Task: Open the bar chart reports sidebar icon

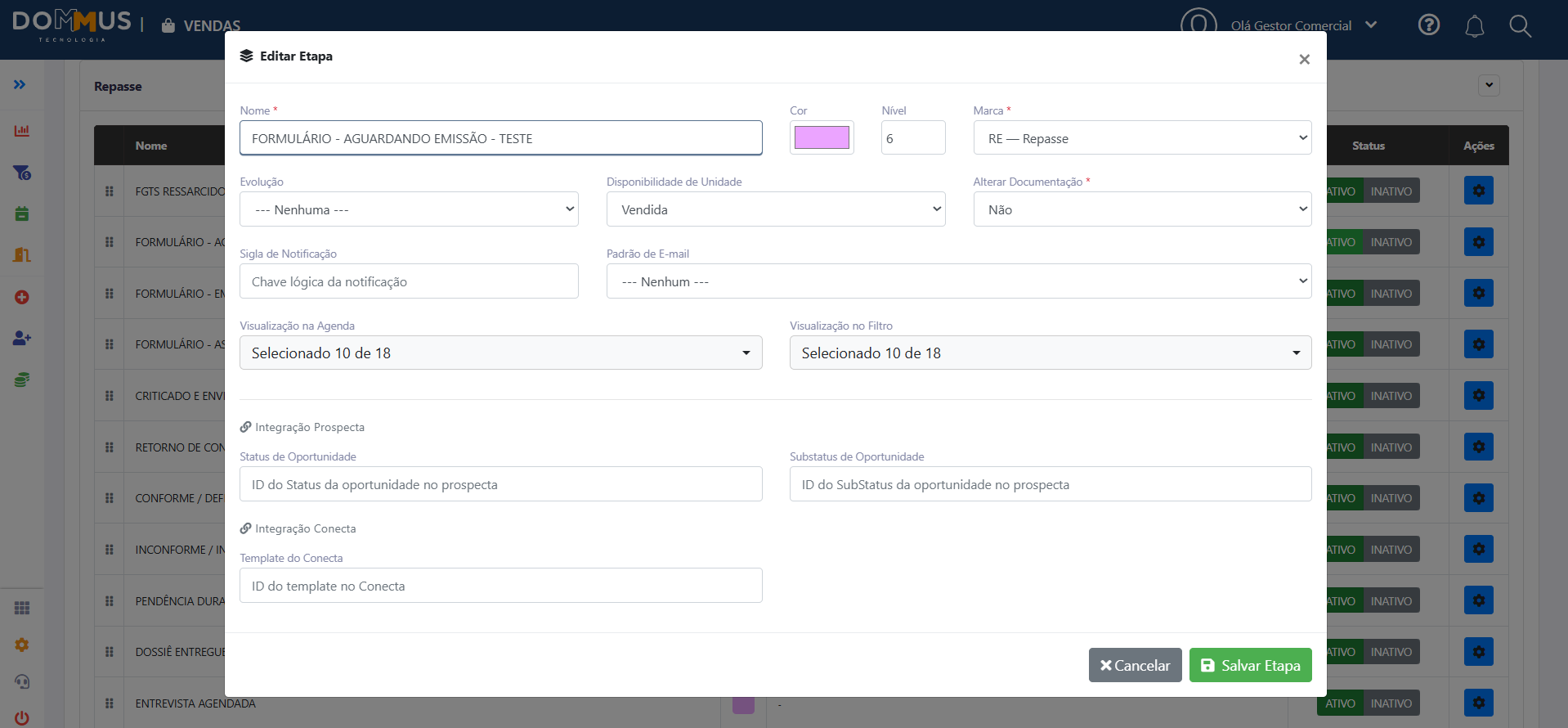Action: pos(22,131)
